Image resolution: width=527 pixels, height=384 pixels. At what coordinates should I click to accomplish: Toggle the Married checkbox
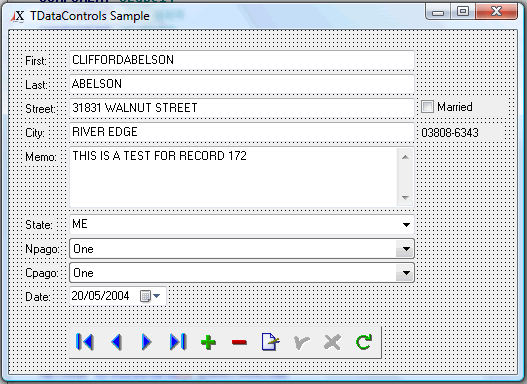[427, 107]
